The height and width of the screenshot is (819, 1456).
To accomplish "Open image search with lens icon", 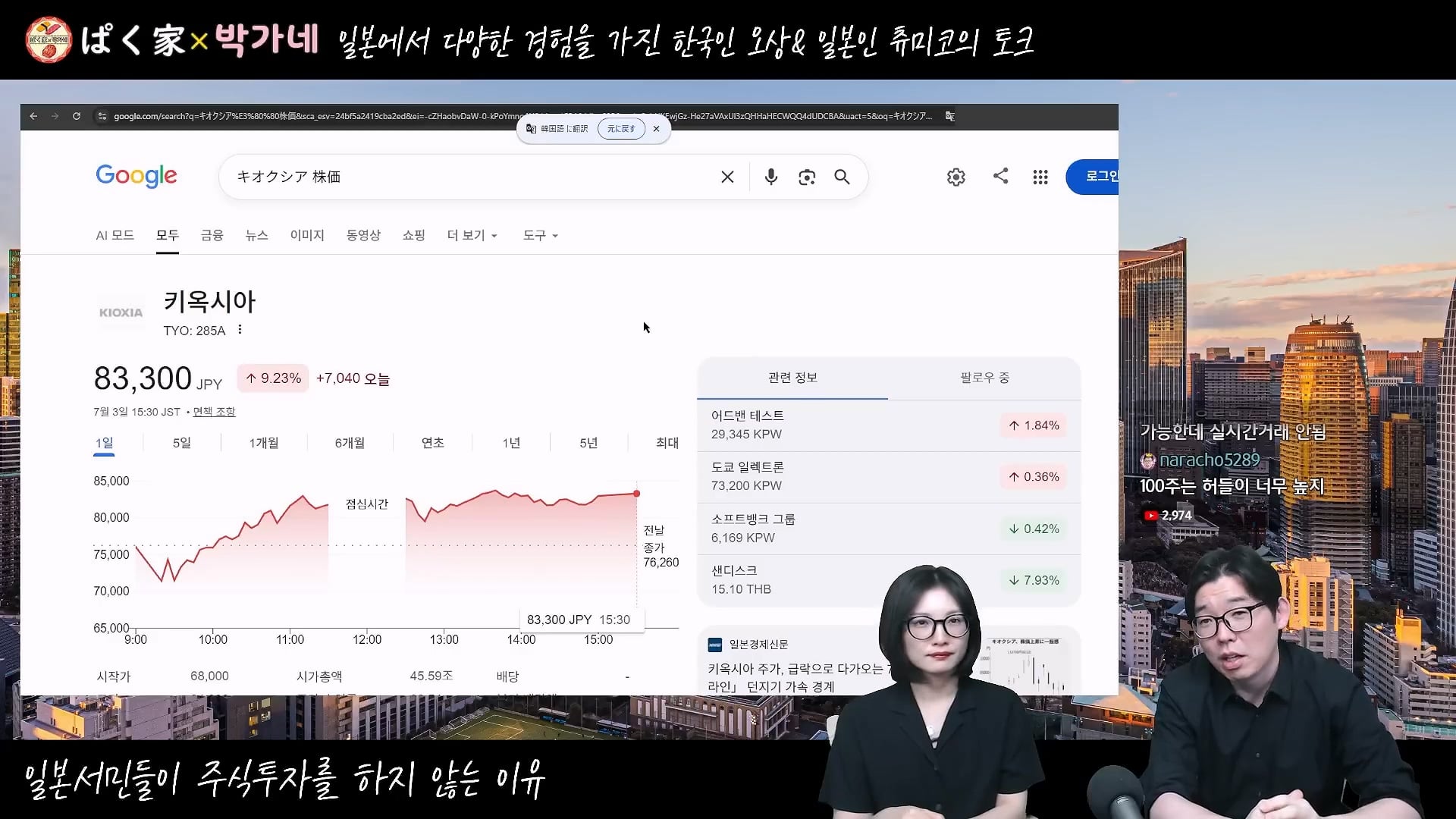I will tap(807, 177).
